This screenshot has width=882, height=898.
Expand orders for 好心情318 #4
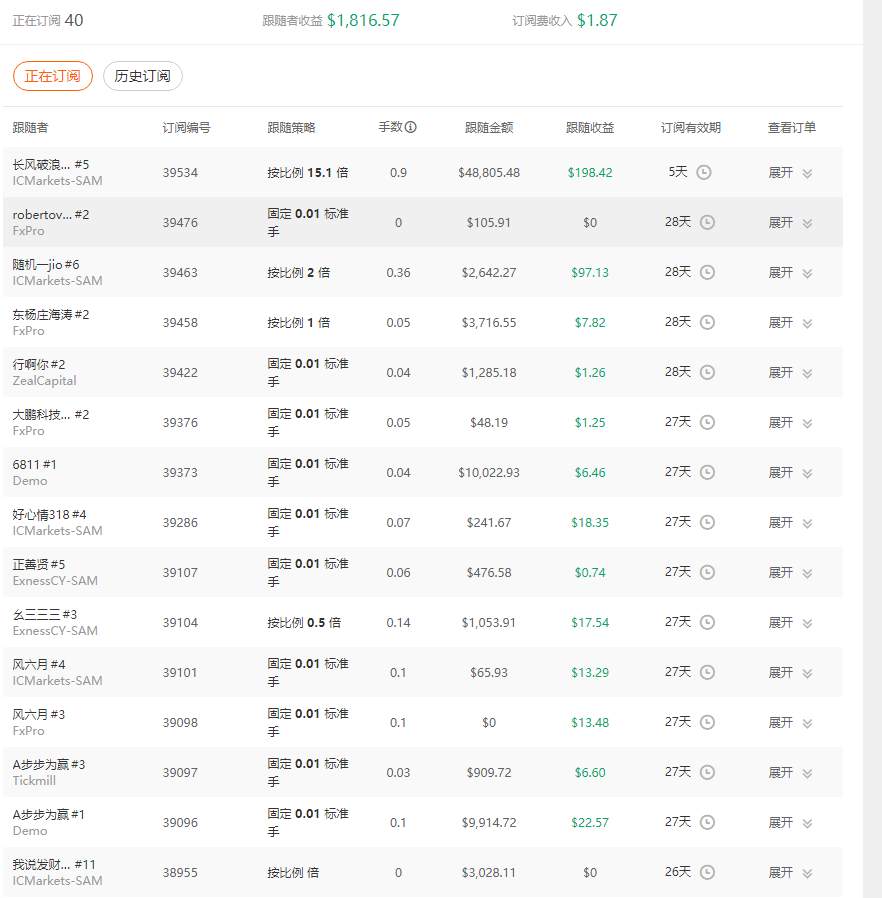[790, 522]
